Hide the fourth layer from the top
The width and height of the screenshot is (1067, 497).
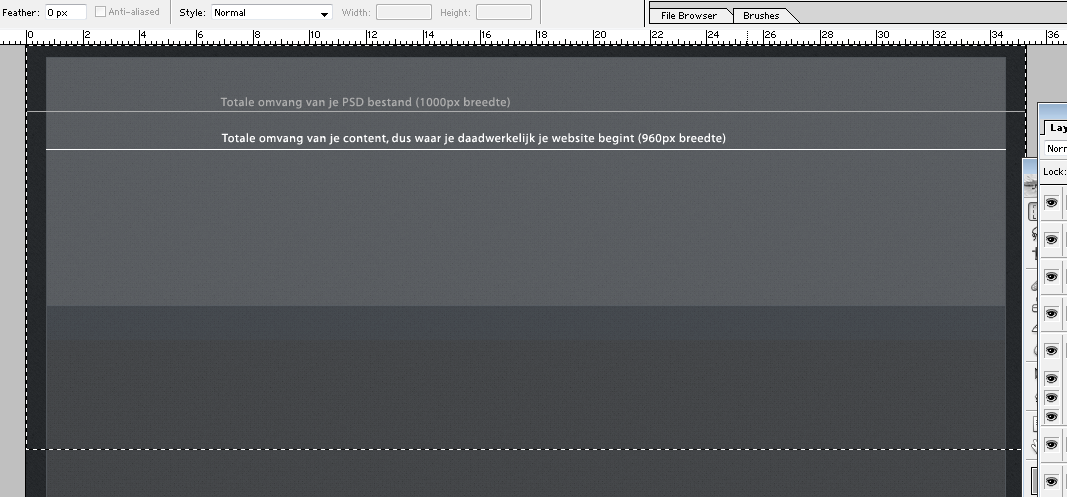point(1051,313)
